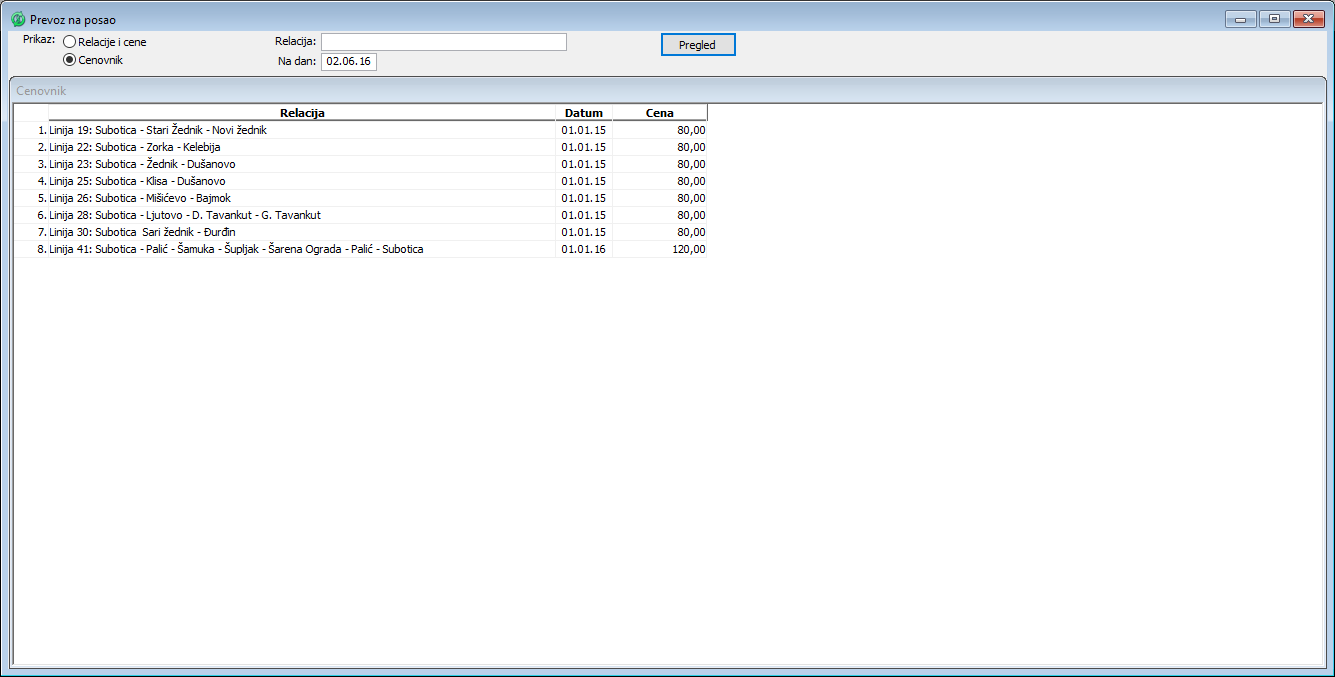Click the Prevoz na posao app icon
This screenshot has height=677, width=1335.
pyautogui.click(x=18, y=19)
